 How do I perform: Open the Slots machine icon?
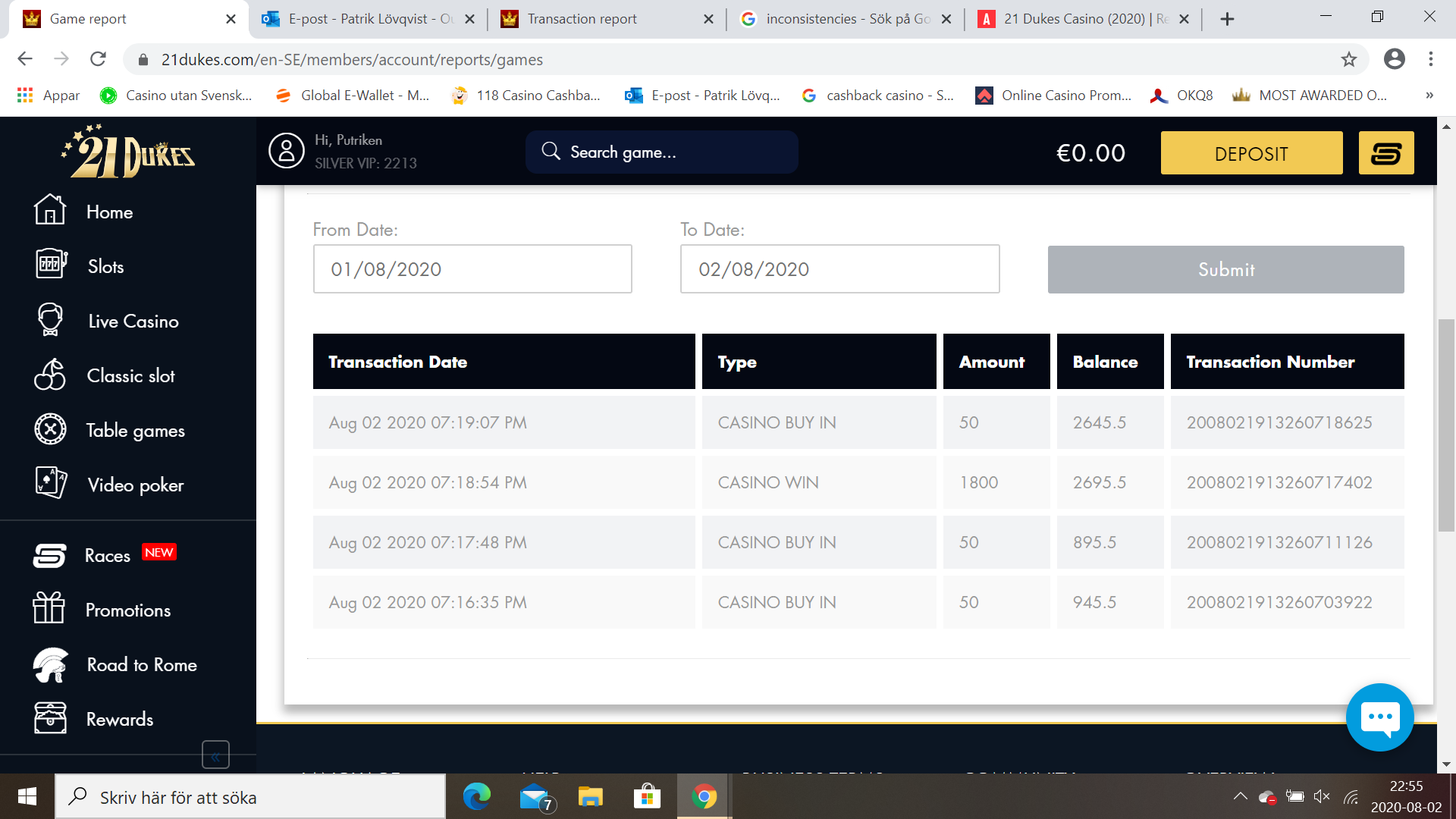pyautogui.click(x=51, y=264)
